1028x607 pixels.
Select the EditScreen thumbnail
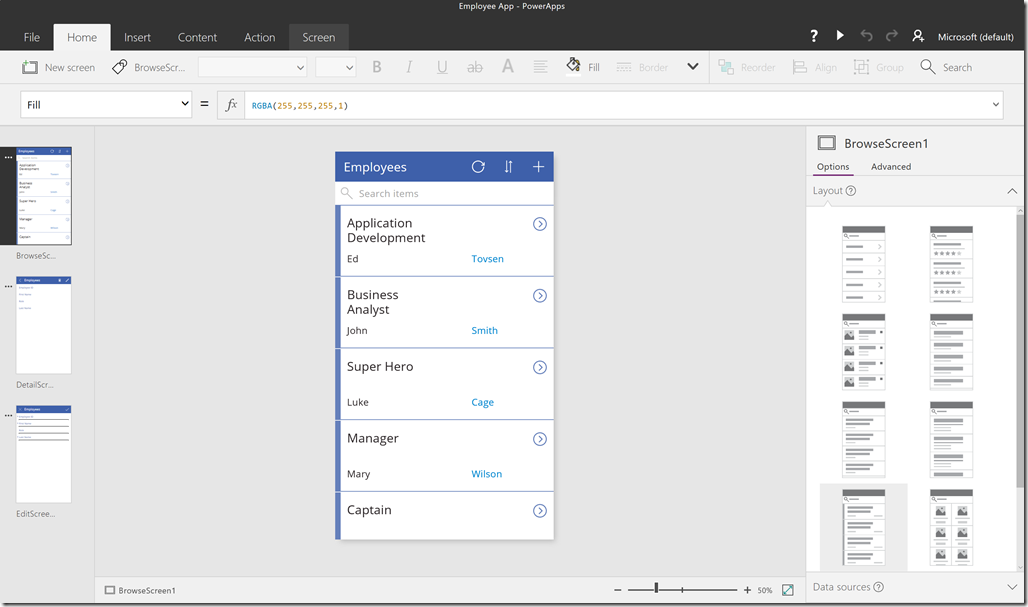(44, 454)
